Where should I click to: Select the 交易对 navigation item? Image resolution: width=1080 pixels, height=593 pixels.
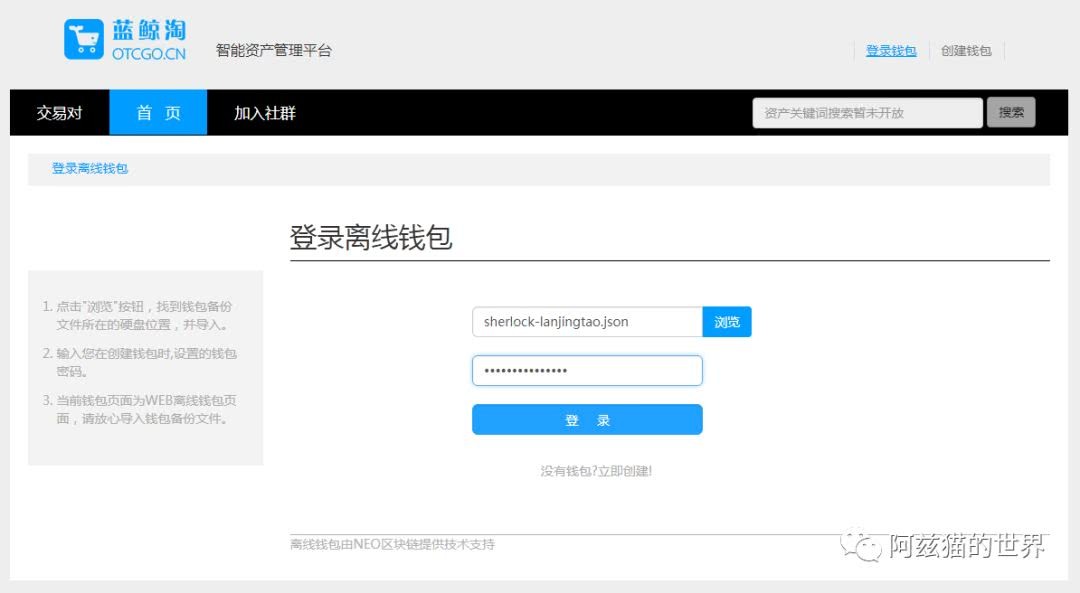pyautogui.click(x=59, y=113)
